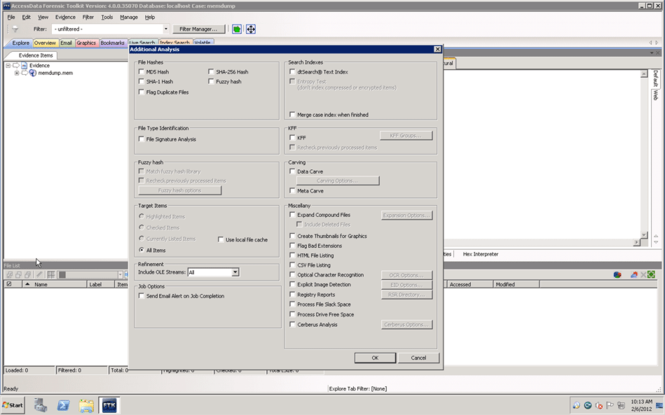Image resolution: width=665 pixels, height=415 pixels.
Task: Open the Tools menu
Action: 107,17
